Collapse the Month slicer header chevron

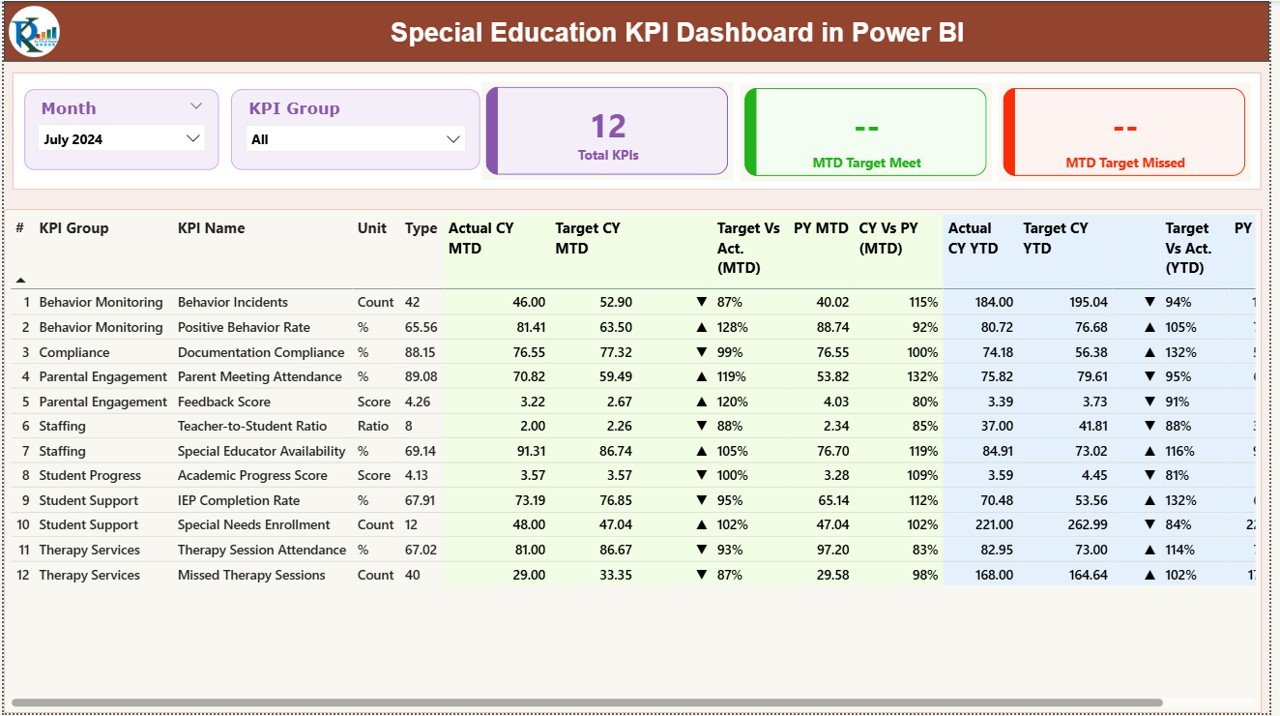[x=196, y=105]
